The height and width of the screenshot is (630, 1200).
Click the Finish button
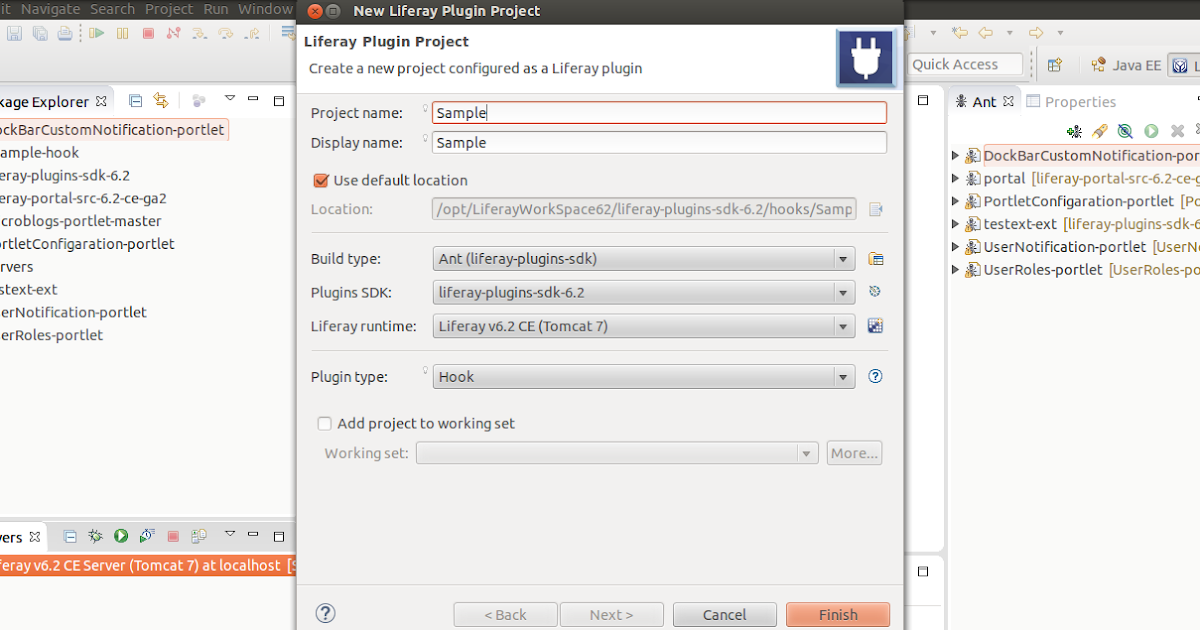[838, 614]
